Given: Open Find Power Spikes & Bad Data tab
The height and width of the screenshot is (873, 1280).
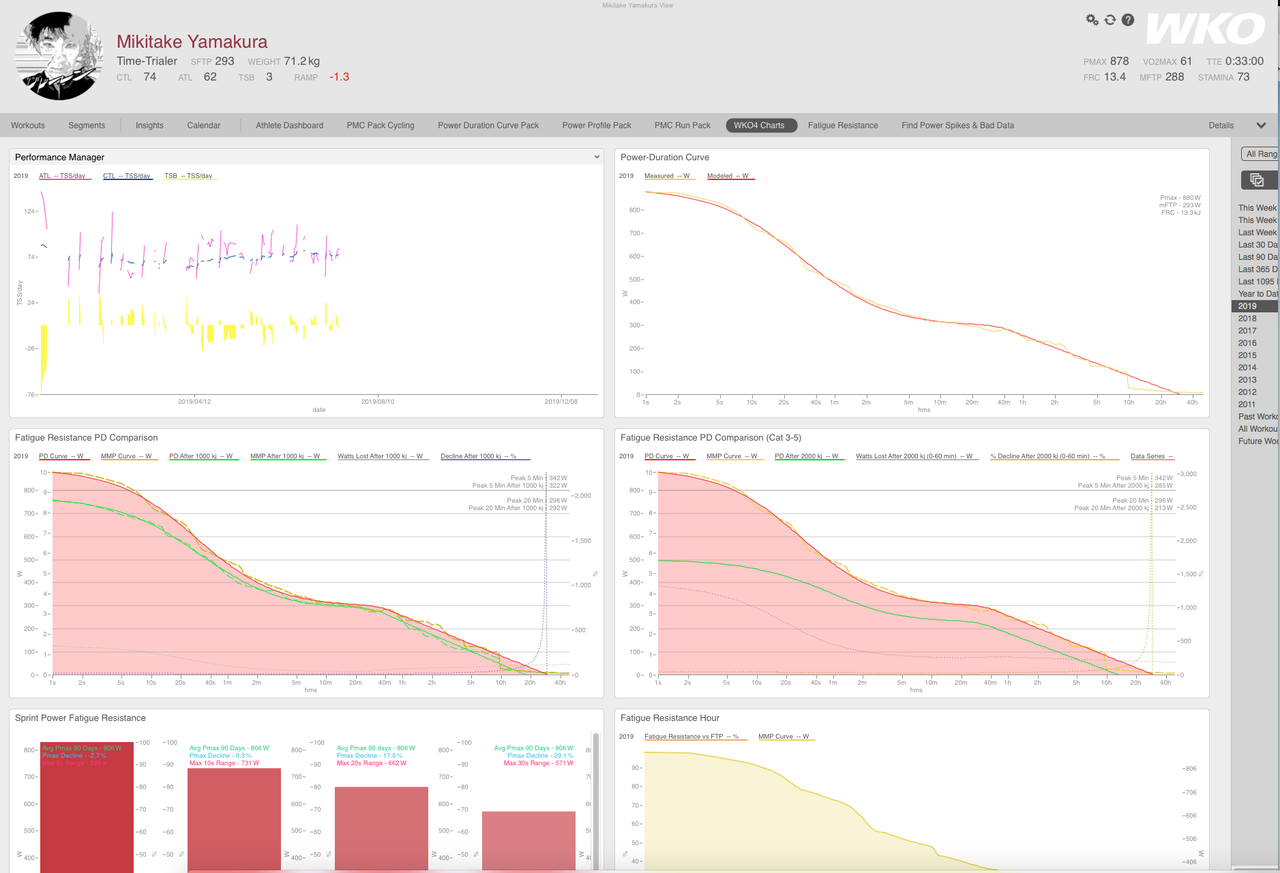Looking at the screenshot, I should (x=957, y=126).
